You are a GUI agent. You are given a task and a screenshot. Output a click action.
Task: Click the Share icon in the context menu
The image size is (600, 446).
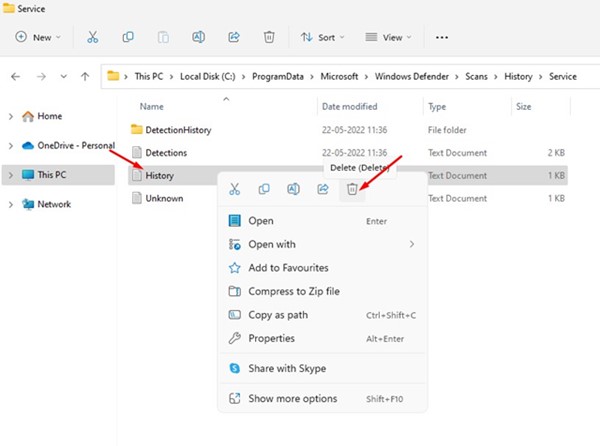click(x=323, y=189)
